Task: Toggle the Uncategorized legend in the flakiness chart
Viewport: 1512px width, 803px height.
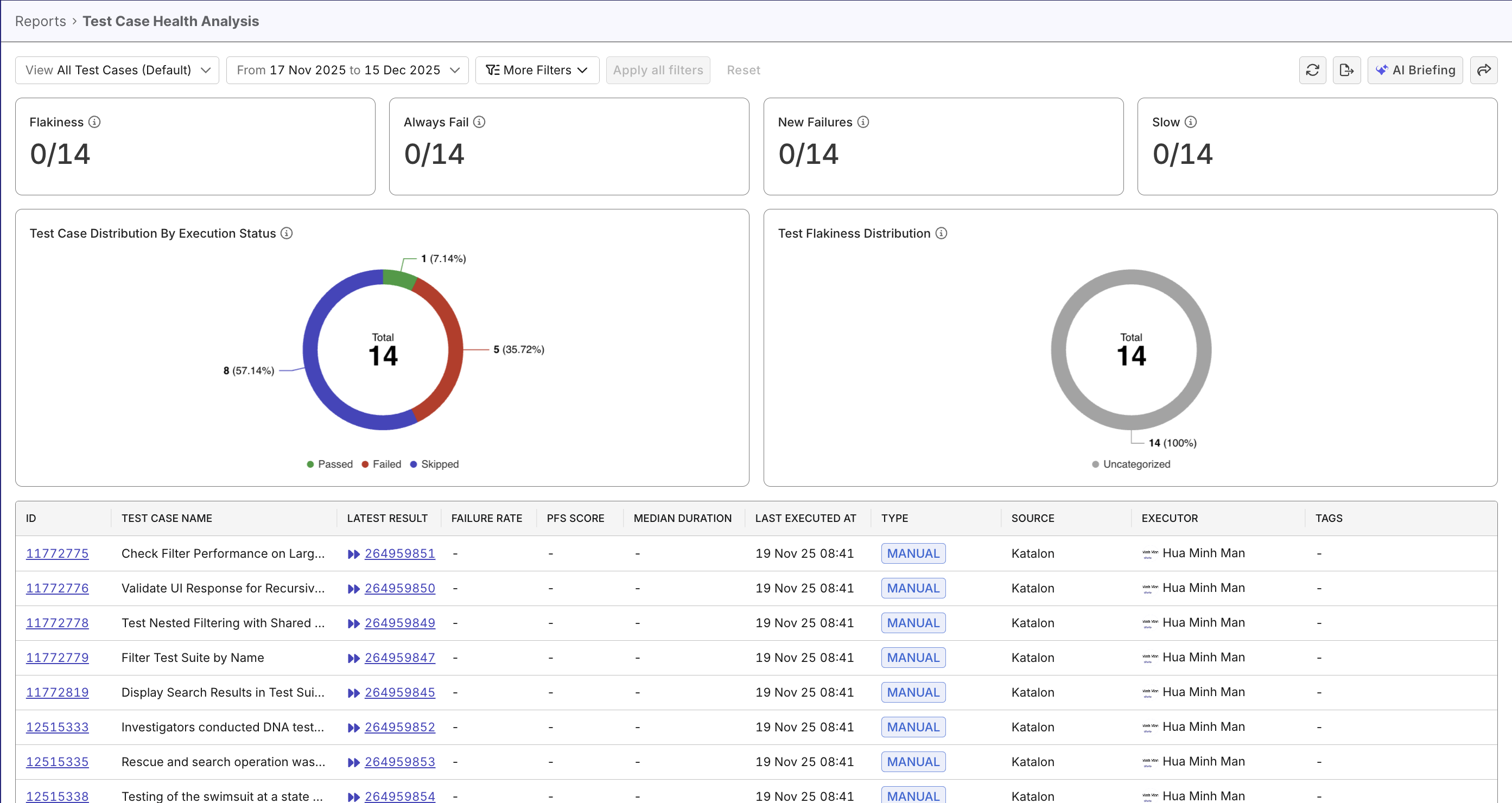Action: pyautogui.click(x=1130, y=464)
